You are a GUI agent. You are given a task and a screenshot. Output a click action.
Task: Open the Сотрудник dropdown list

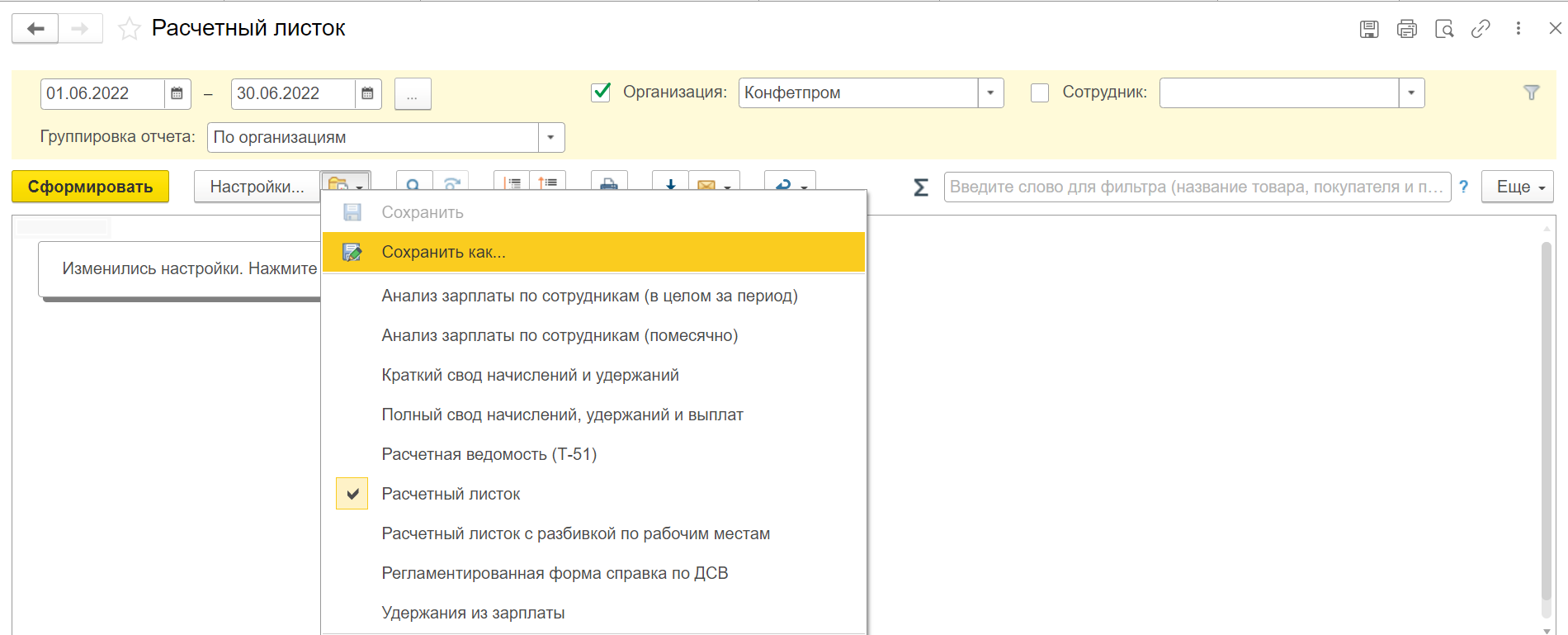click(1411, 92)
